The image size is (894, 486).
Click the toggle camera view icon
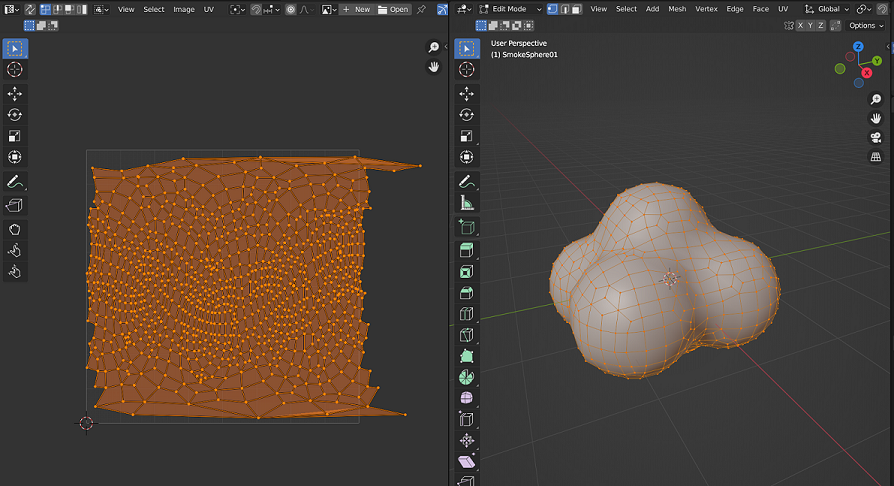[x=876, y=137]
